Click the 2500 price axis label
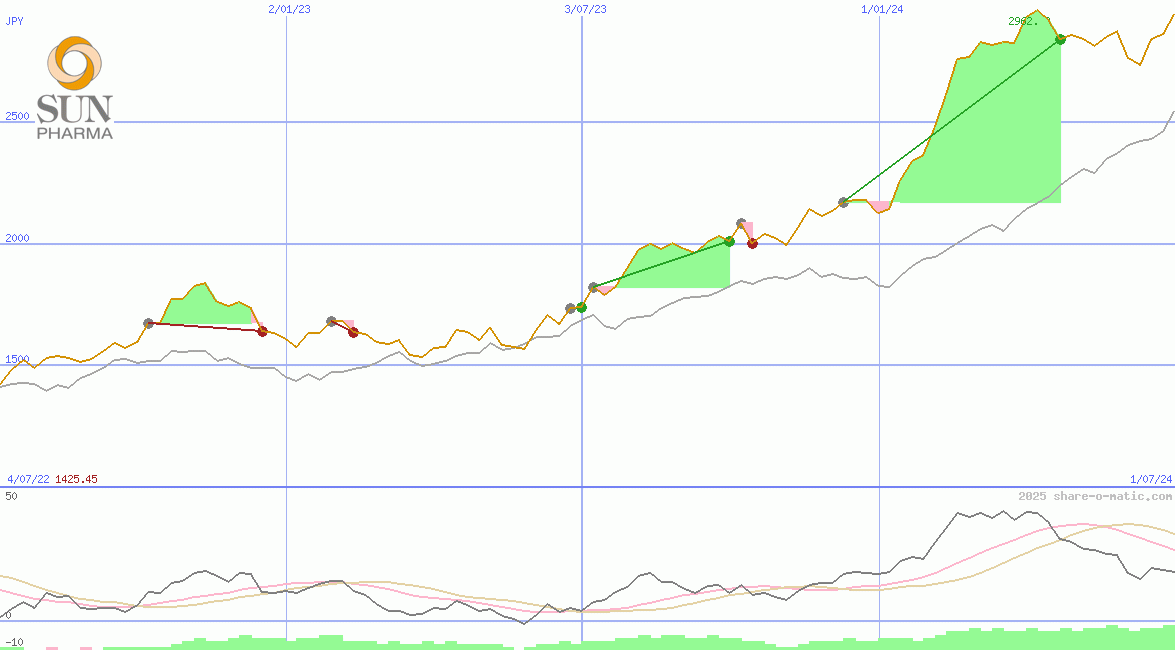 [x=17, y=116]
